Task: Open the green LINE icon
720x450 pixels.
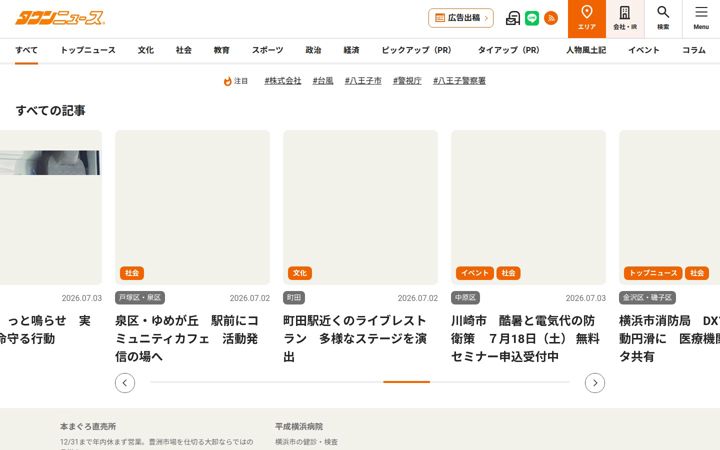Action: (x=532, y=18)
